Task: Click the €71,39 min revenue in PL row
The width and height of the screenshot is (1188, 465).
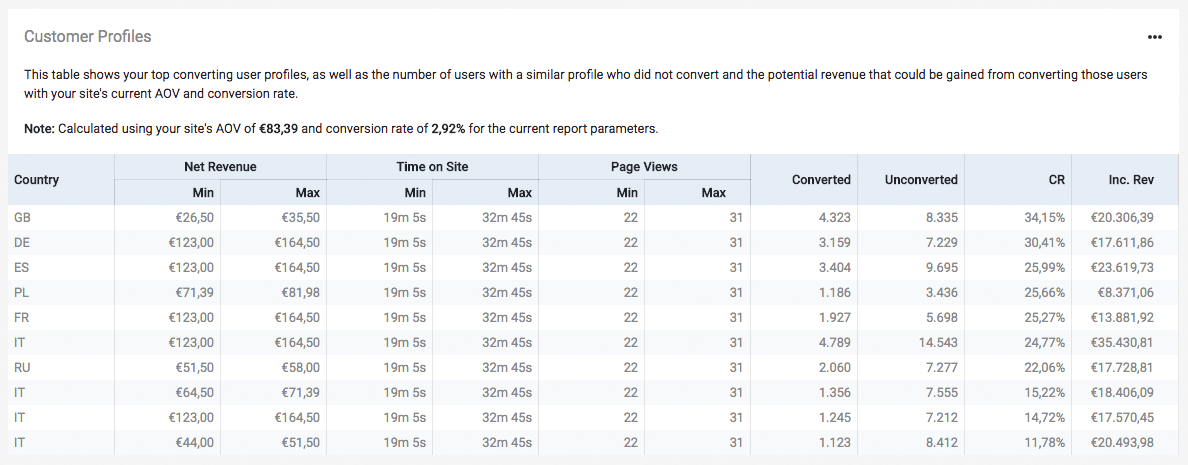Action: pos(196,292)
